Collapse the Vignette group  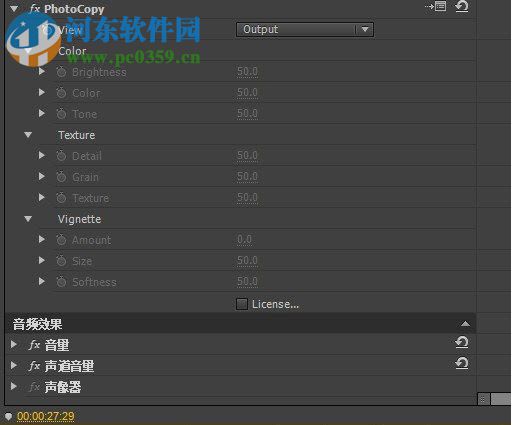(x=28, y=219)
